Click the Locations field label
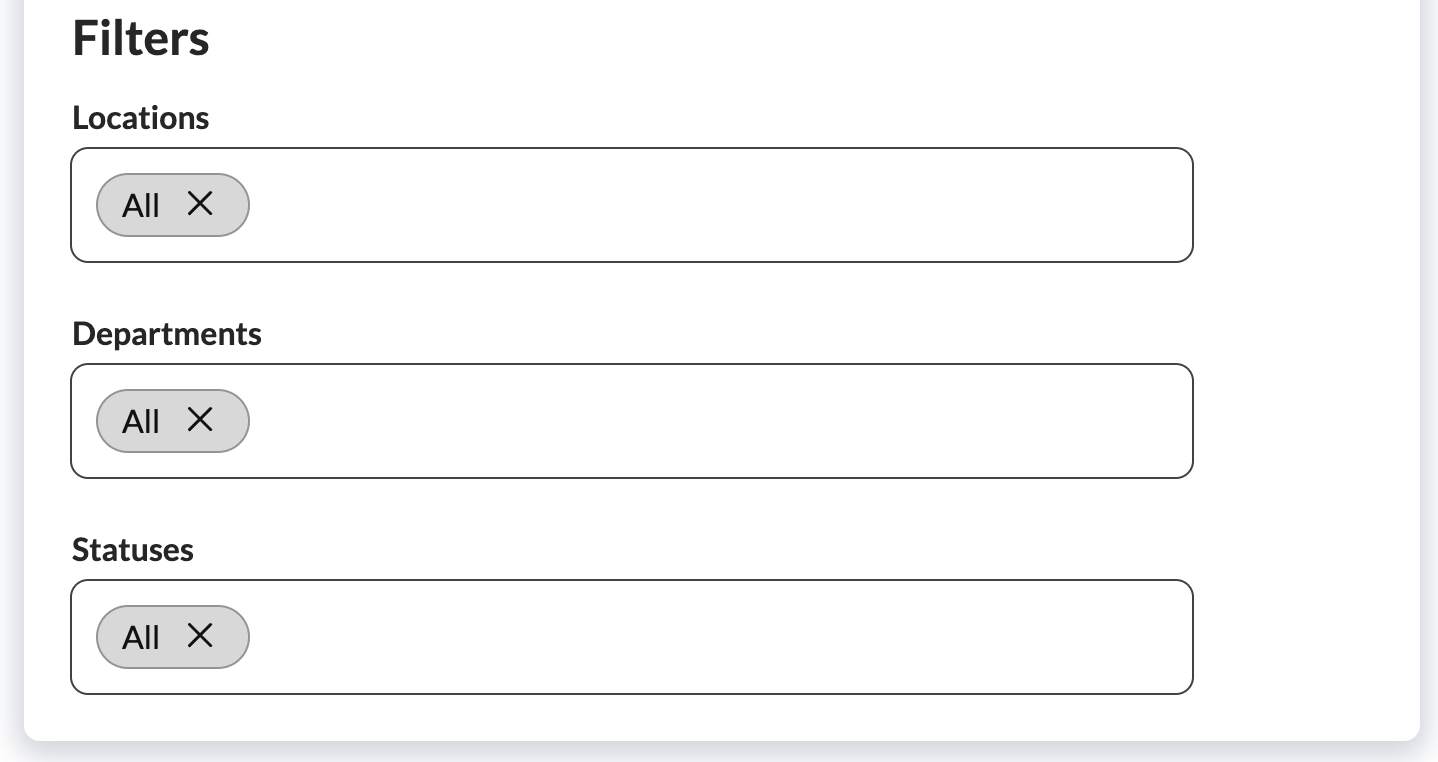This screenshot has width=1438, height=762. point(140,118)
